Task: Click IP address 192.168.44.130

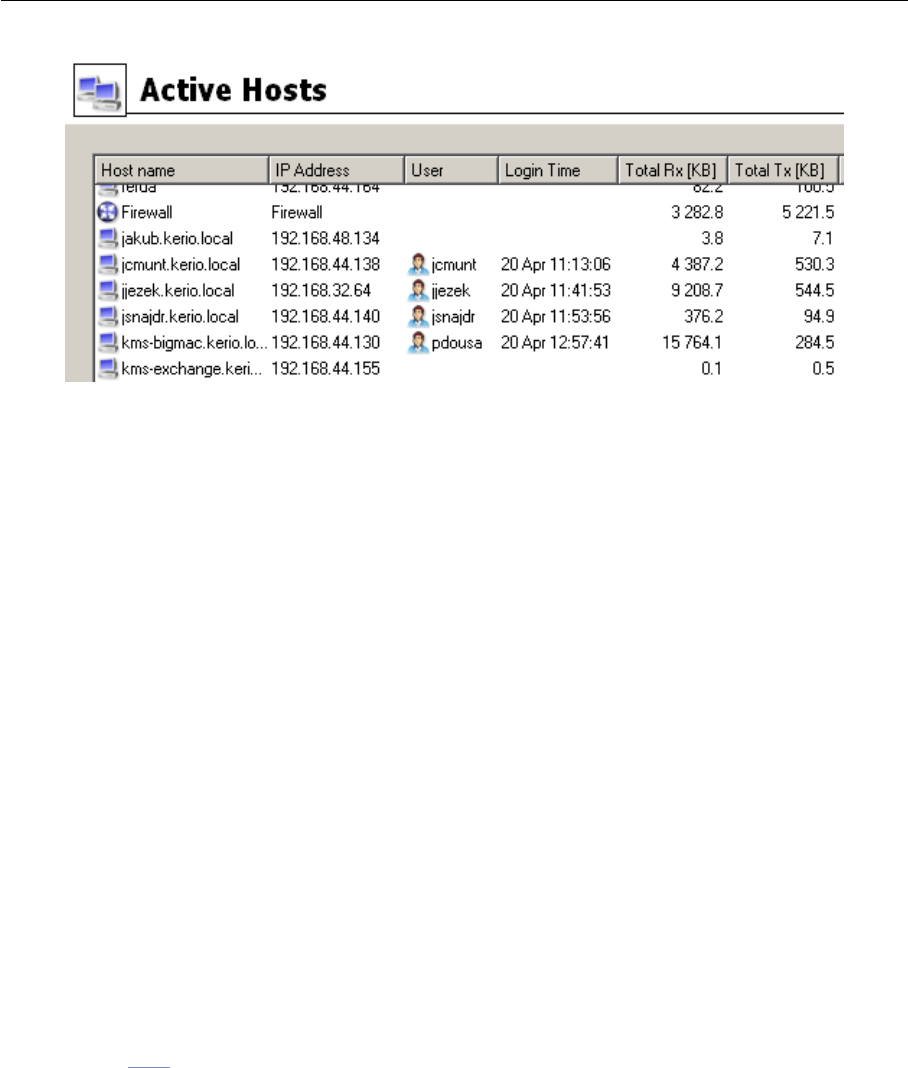Action: click(326, 343)
